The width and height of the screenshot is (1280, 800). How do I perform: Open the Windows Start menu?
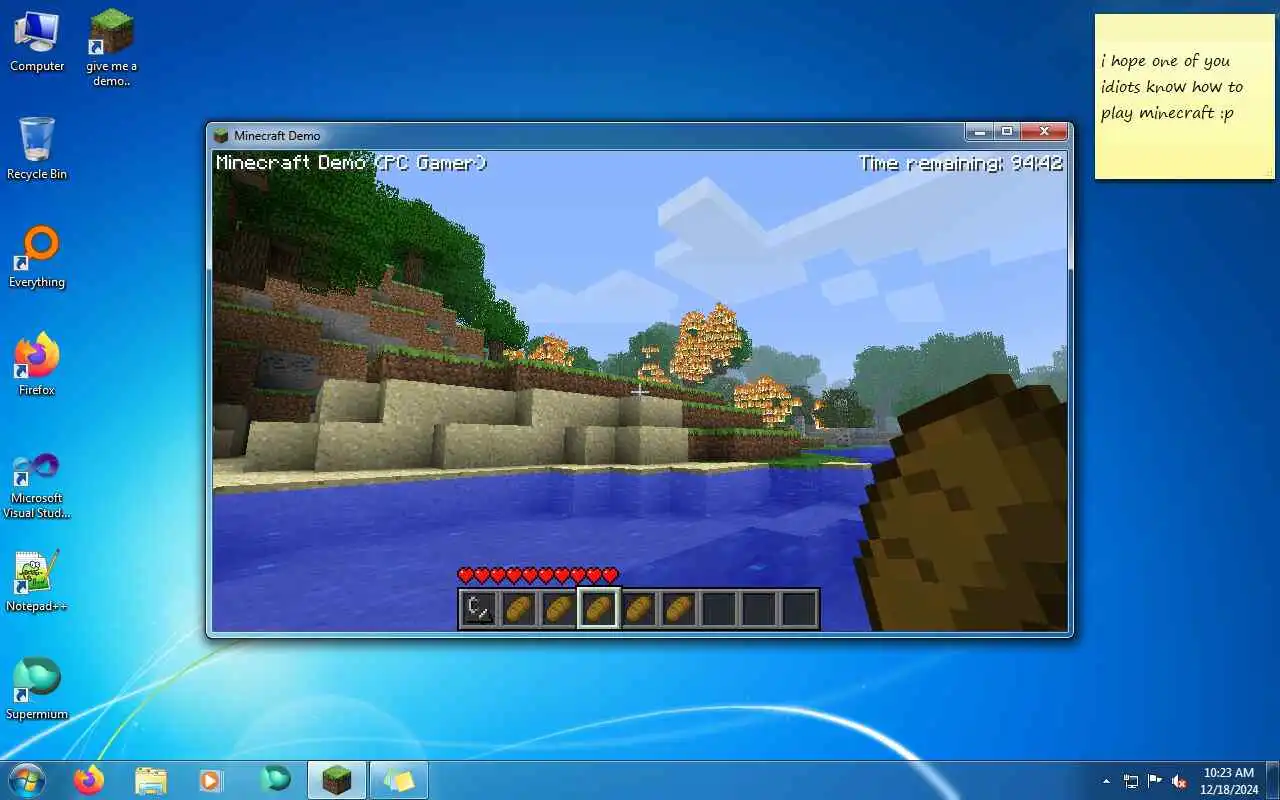[x=26, y=780]
